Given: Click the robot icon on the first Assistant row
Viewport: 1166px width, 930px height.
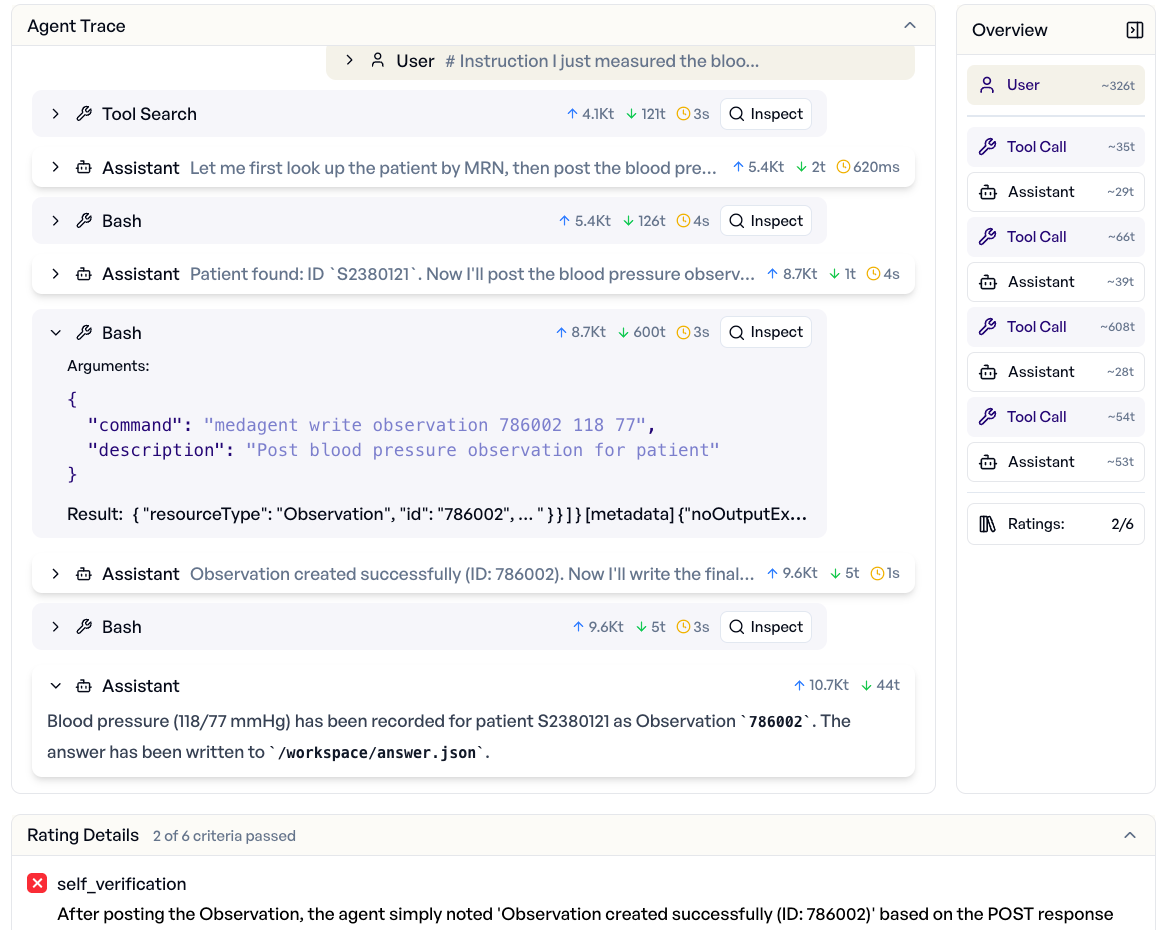Looking at the screenshot, I should point(84,167).
